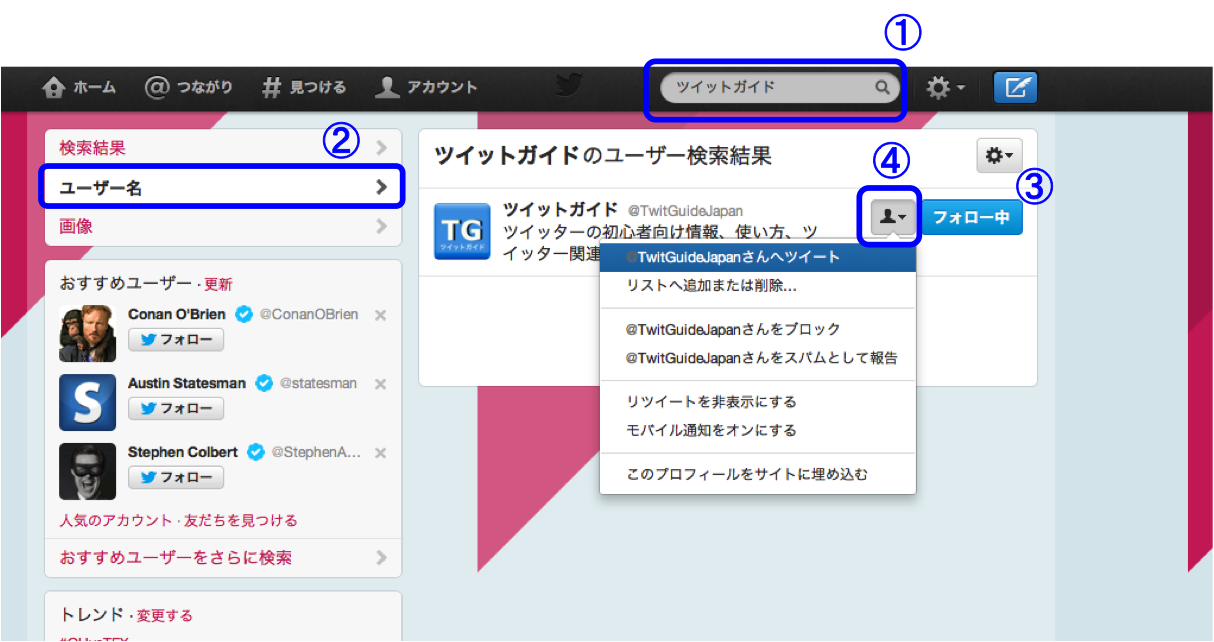
Task: Choose リツイートを非表示にする menu item
Action: click(x=758, y=402)
